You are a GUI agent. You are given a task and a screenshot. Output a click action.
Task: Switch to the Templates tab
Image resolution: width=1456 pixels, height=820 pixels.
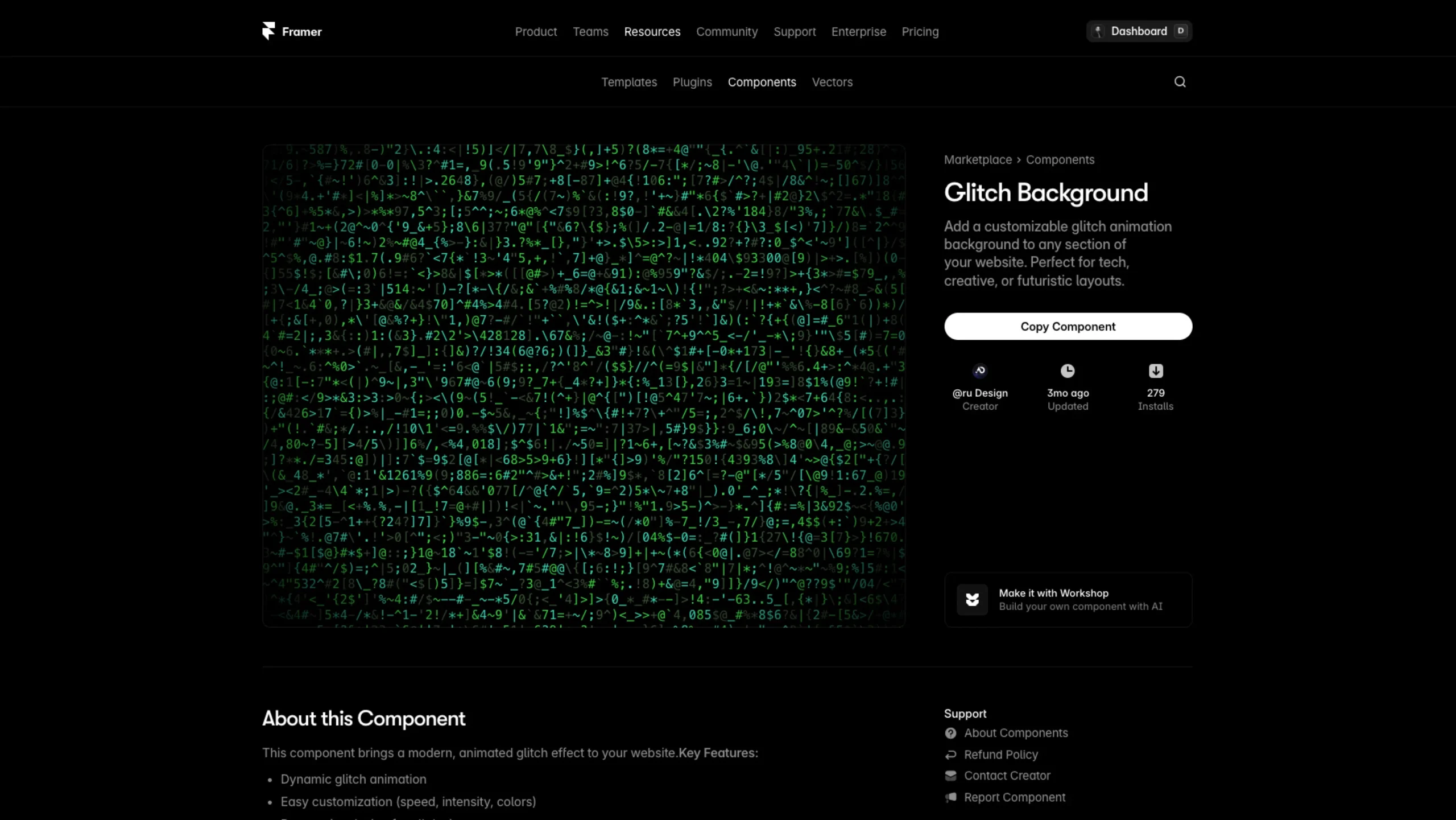click(629, 82)
